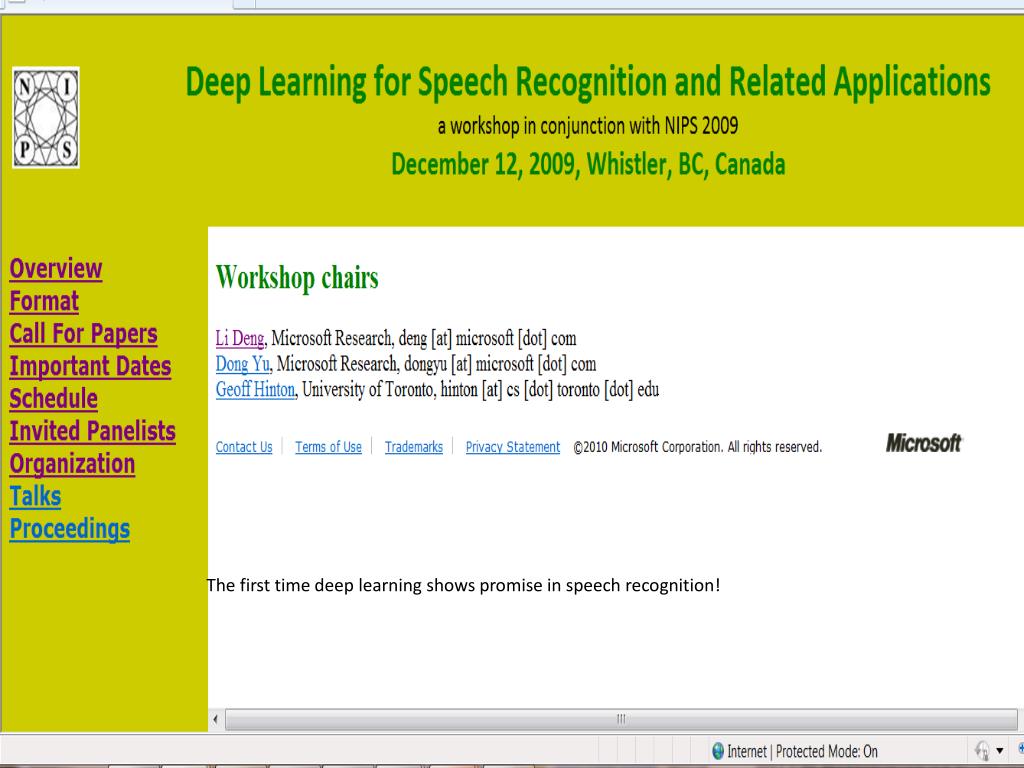The height and width of the screenshot is (768, 1024).
Task: Open the Talks link
Action: click(x=35, y=496)
